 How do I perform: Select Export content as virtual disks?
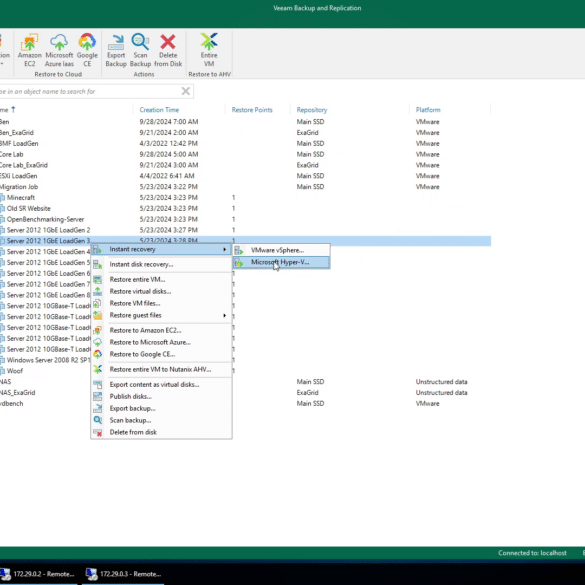pos(161,384)
